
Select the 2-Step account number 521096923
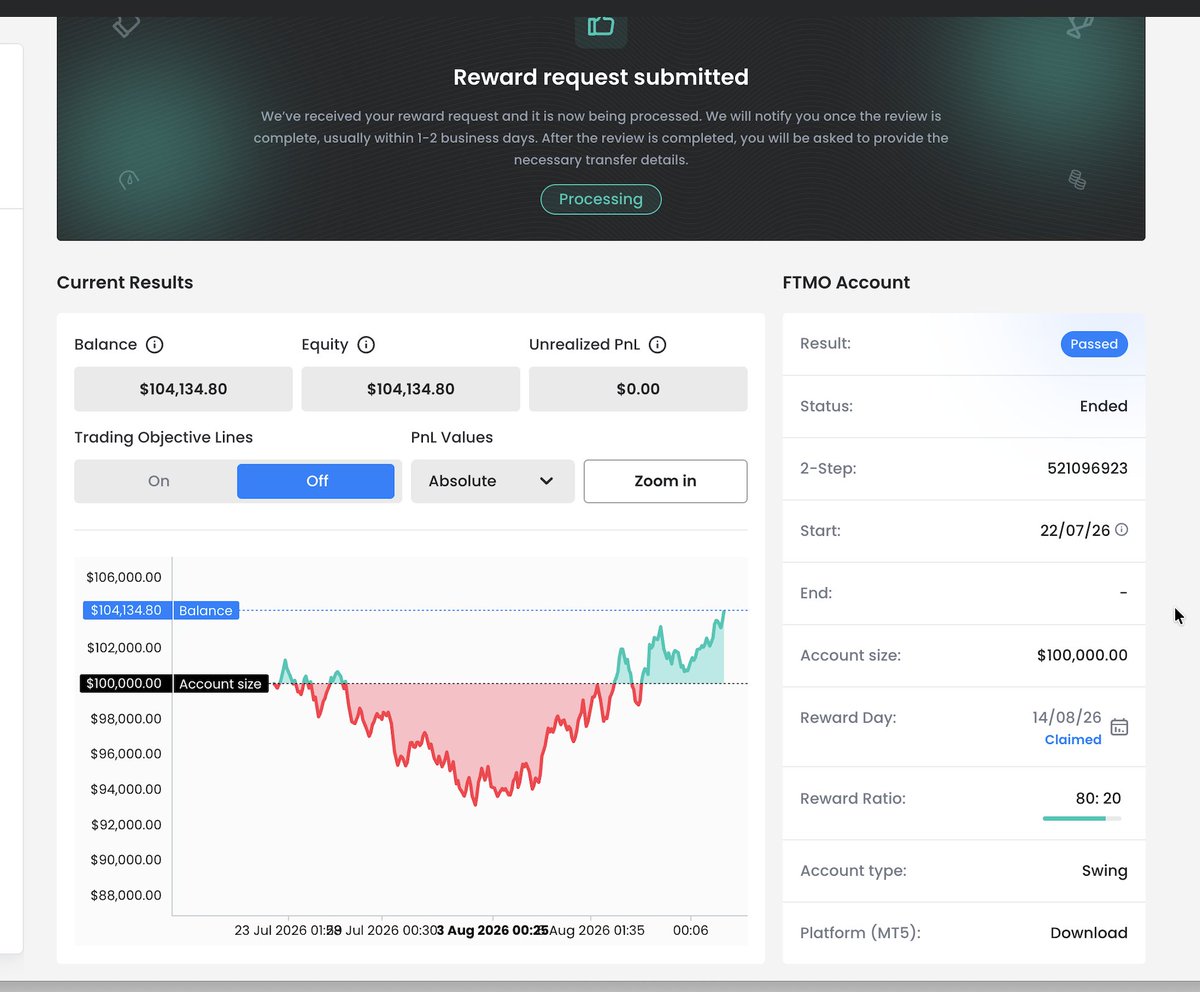pyautogui.click(x=1088, y=468)
